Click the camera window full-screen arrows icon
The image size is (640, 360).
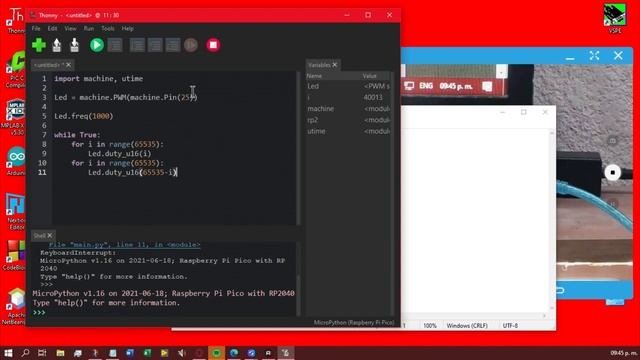594,56
